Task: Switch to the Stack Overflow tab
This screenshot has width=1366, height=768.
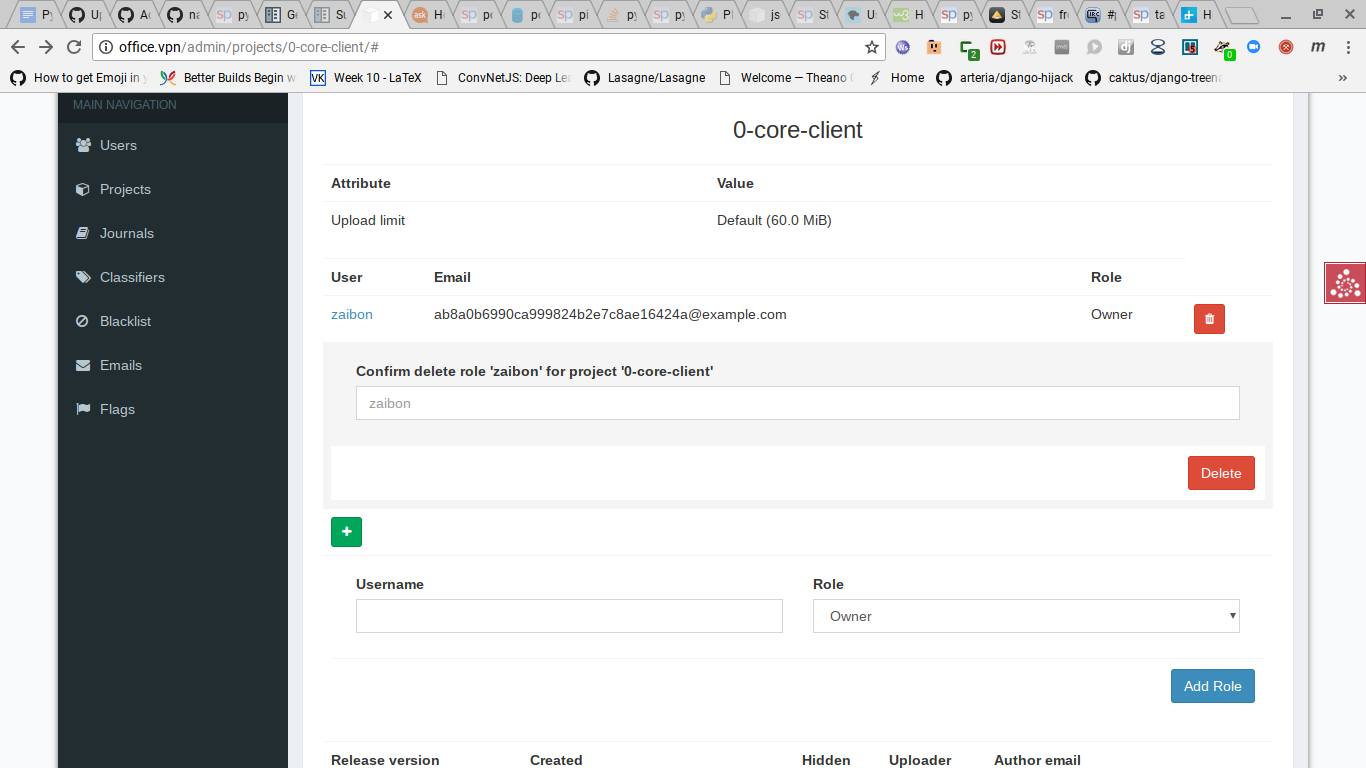Action: click(625, 15)
